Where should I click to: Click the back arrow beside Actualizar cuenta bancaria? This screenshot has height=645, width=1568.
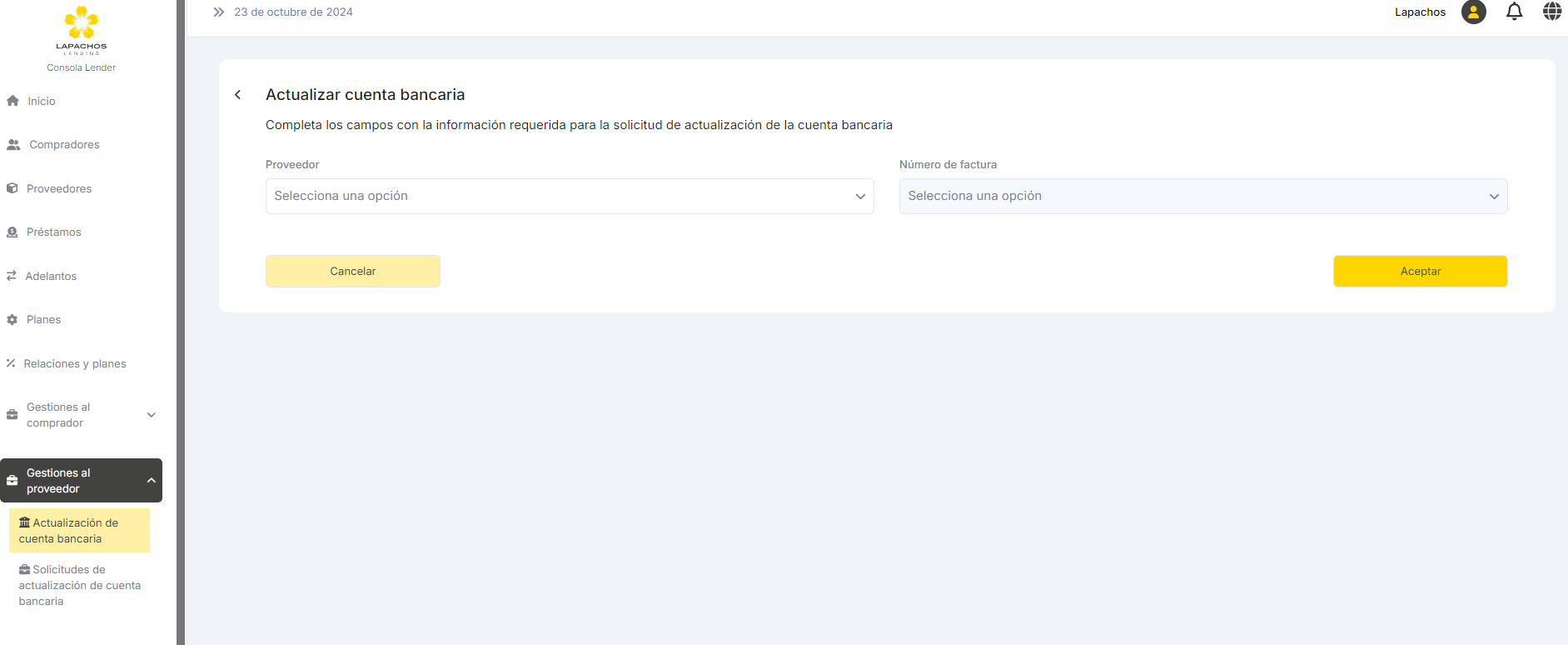tap(238, 95)
